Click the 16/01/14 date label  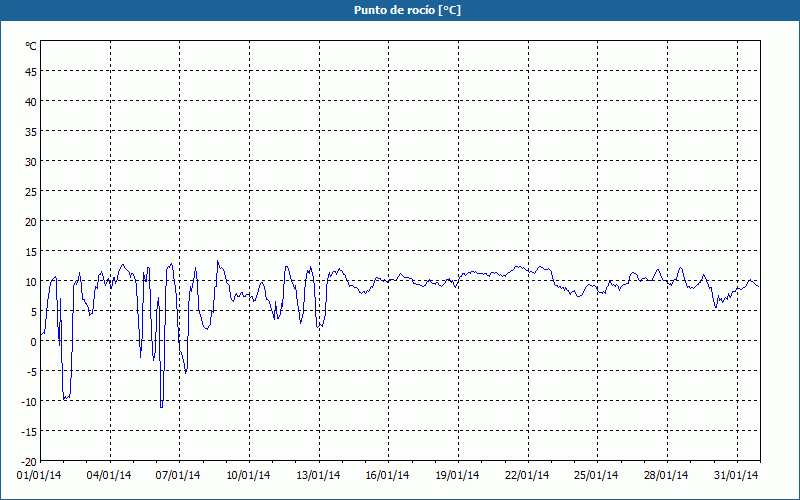387,476
